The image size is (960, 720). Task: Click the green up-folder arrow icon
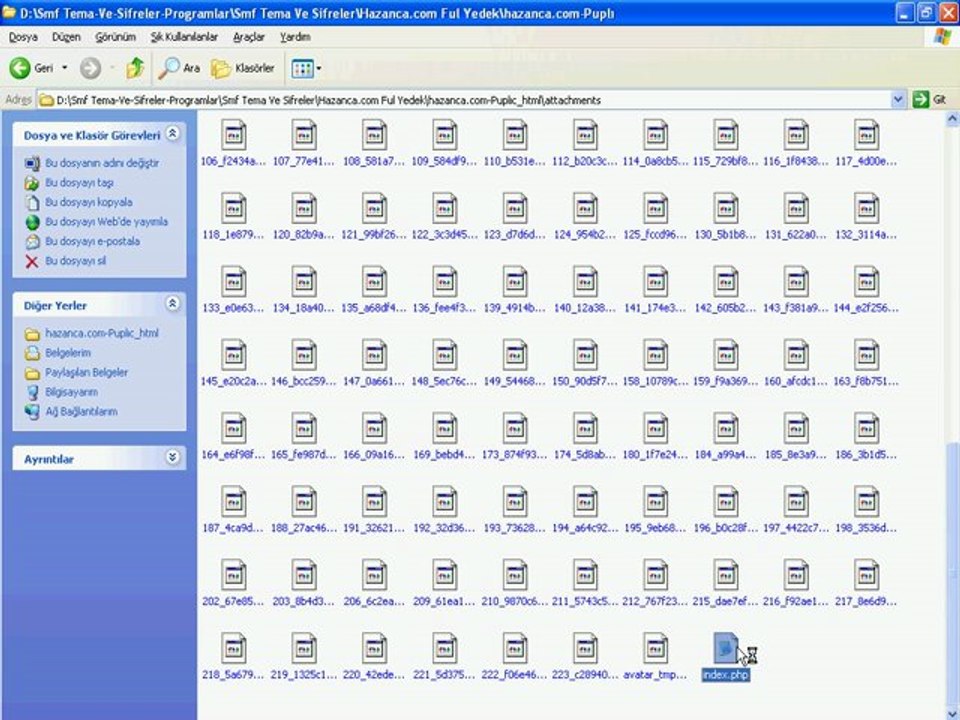click(135, 68)
